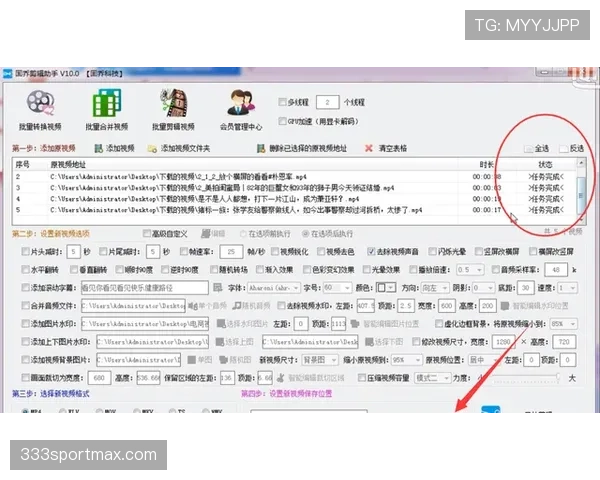Viewport: 600px width, 480px height.
Task: Click the 单个音频 icon
Action: (193, 305)
